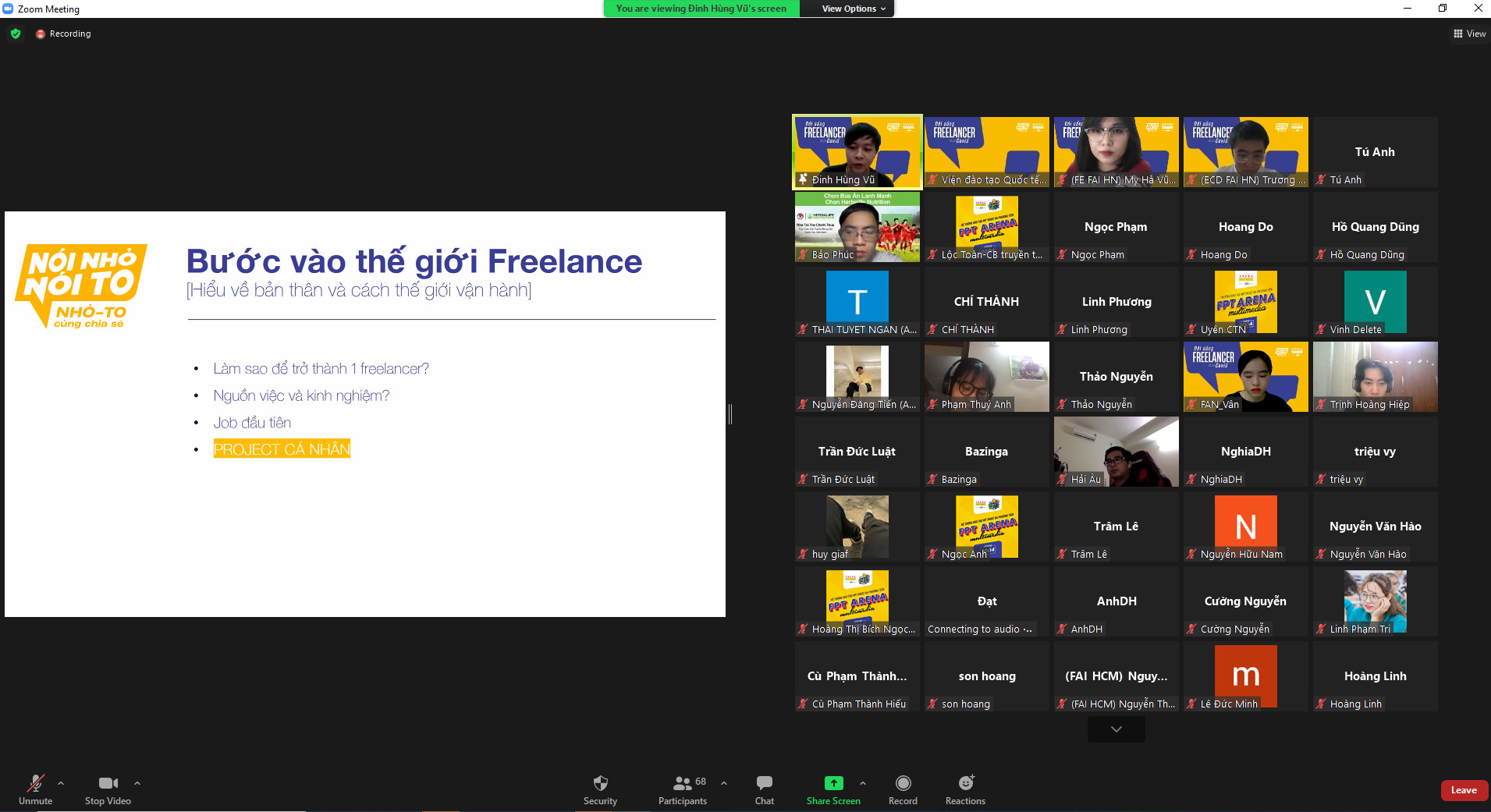Select the Hoang Do participant tile
The width and height of the screenshot is (1491, 812).
click(x=1246, y=227)
